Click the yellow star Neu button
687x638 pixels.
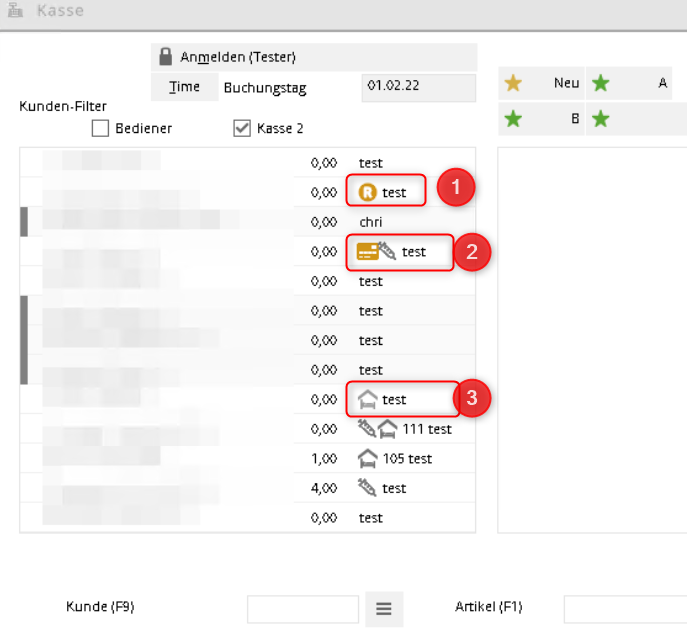(x=541, y=83)
